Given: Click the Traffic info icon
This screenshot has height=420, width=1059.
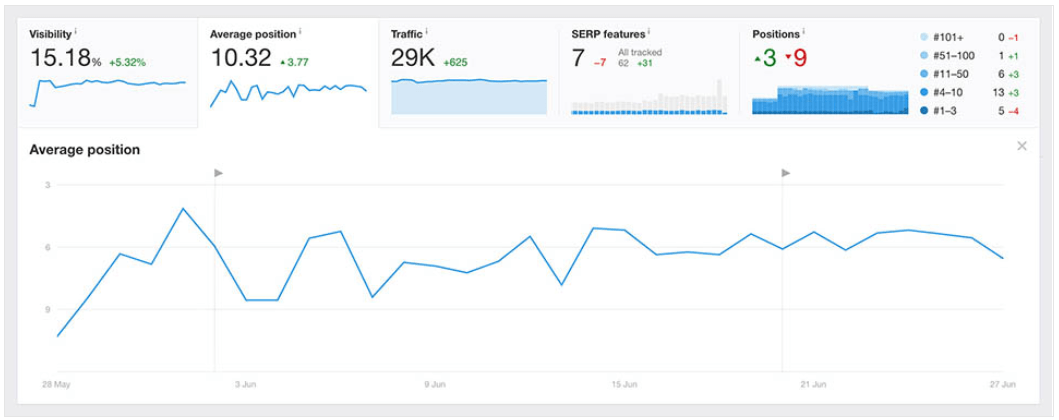Looking at the screenshot, I should 427,31.
